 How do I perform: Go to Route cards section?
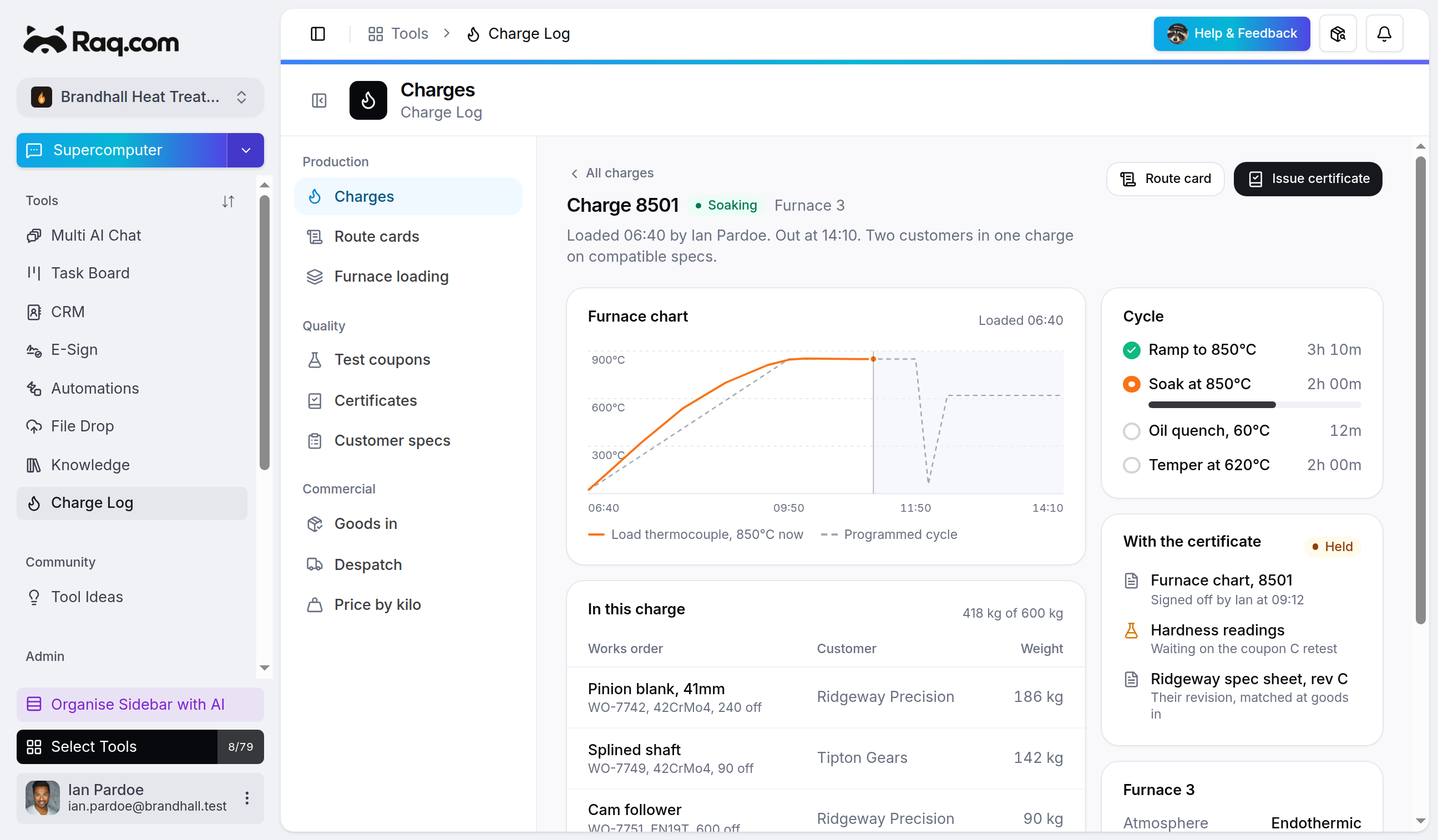408,237
